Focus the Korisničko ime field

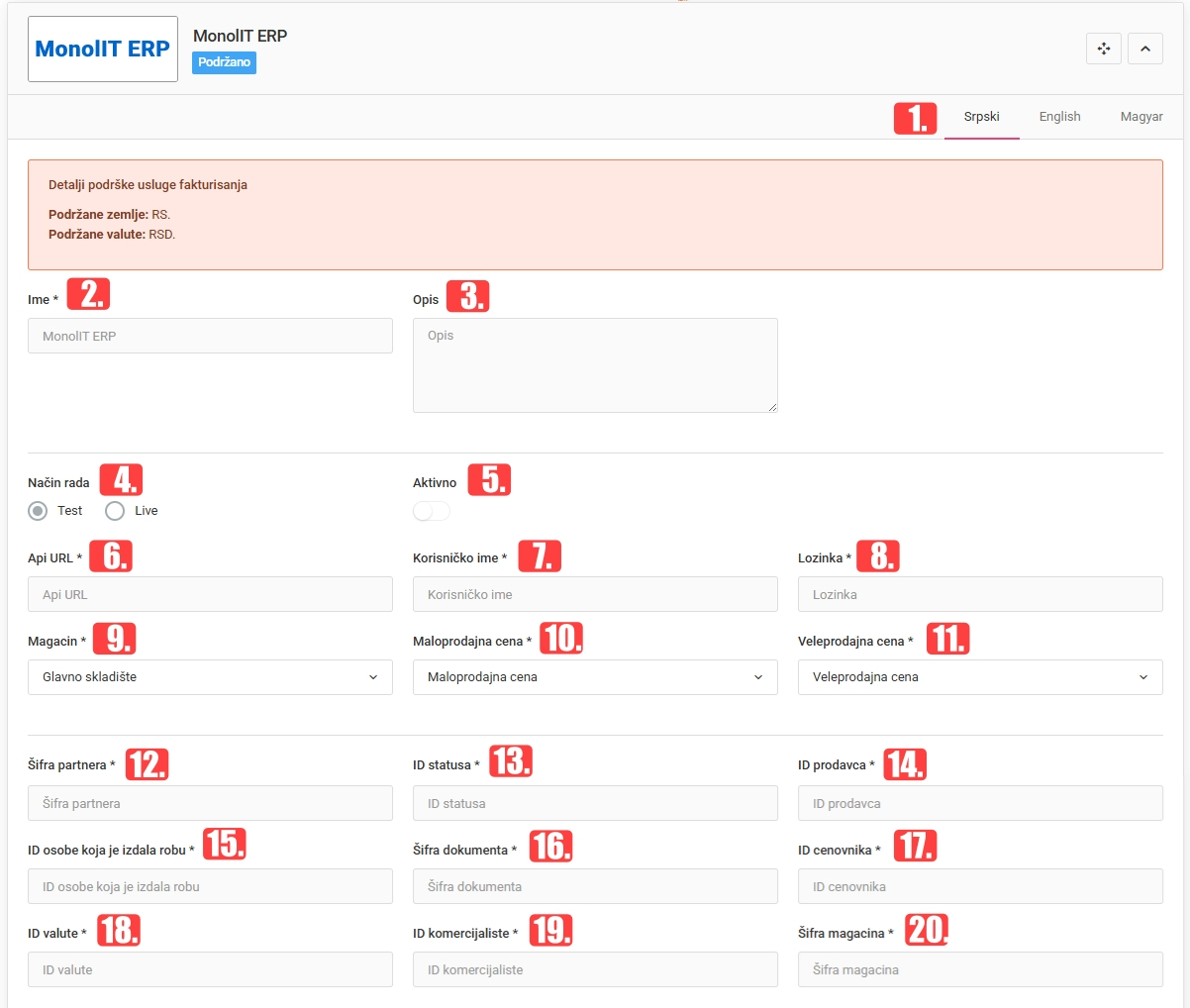pos(595,595)
